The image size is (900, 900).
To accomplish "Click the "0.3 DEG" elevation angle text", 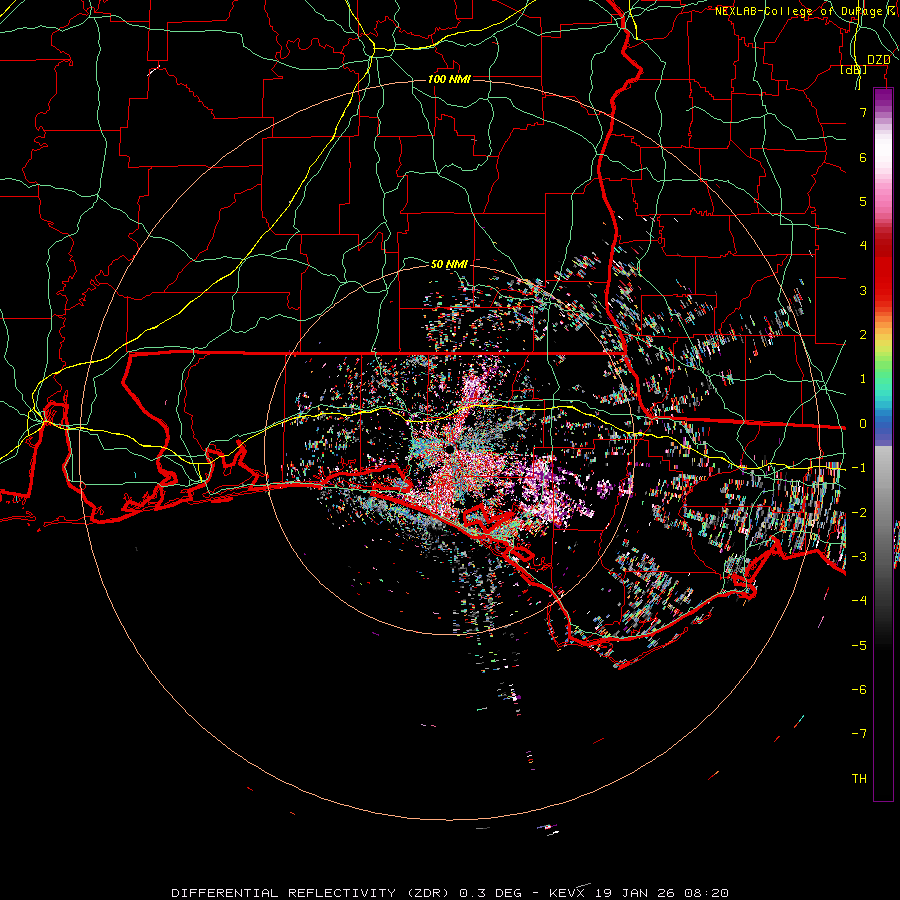I will coord(491,893).
